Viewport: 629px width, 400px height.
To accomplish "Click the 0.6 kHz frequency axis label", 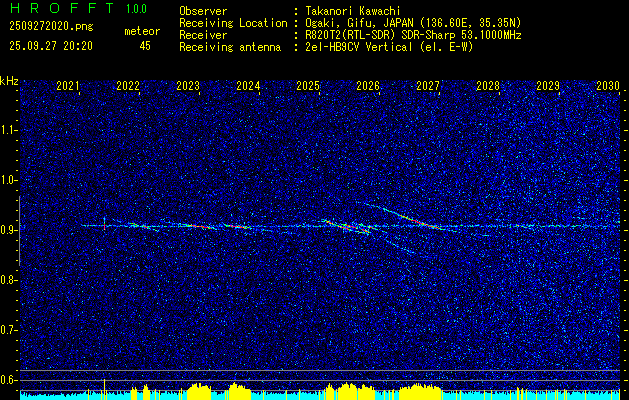I will [9, 380].
